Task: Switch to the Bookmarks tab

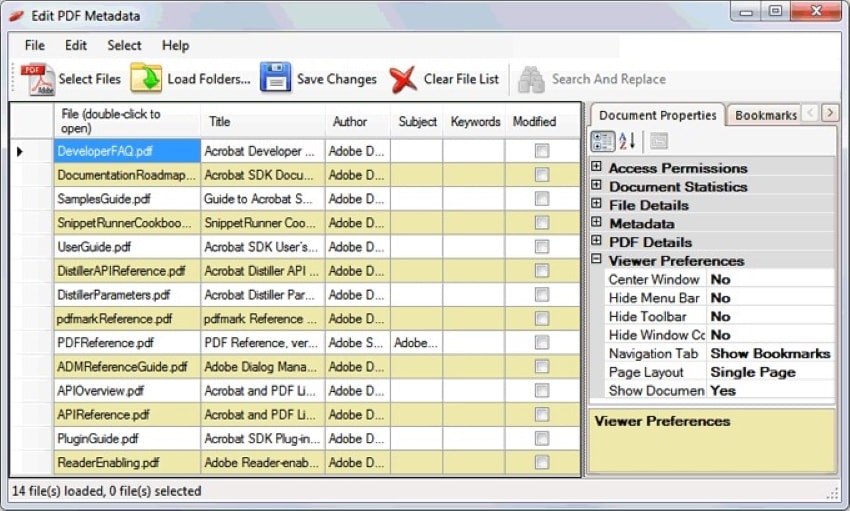Action: click(x=765, y=115)
